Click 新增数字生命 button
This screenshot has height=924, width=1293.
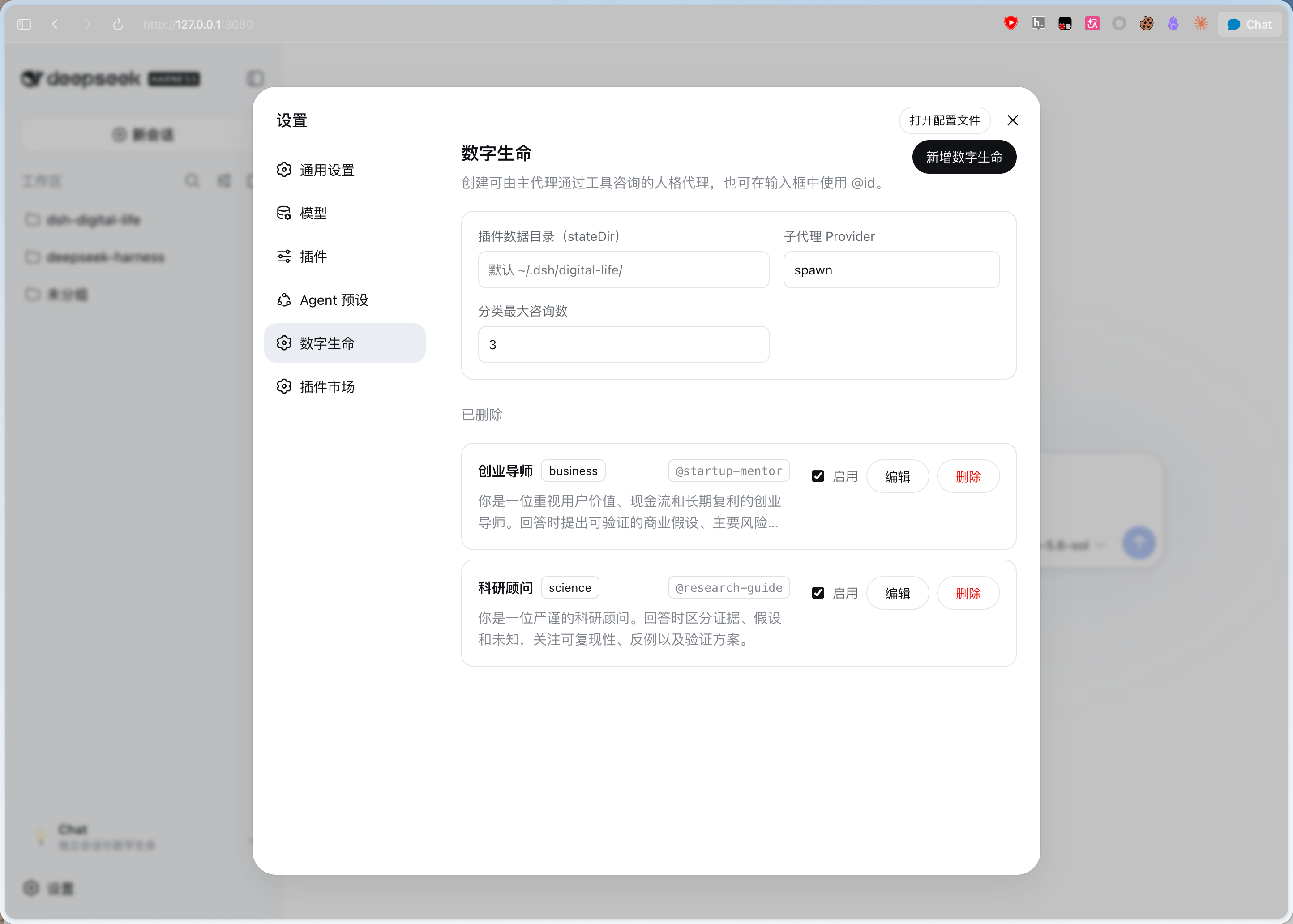(x=964, y=157)
